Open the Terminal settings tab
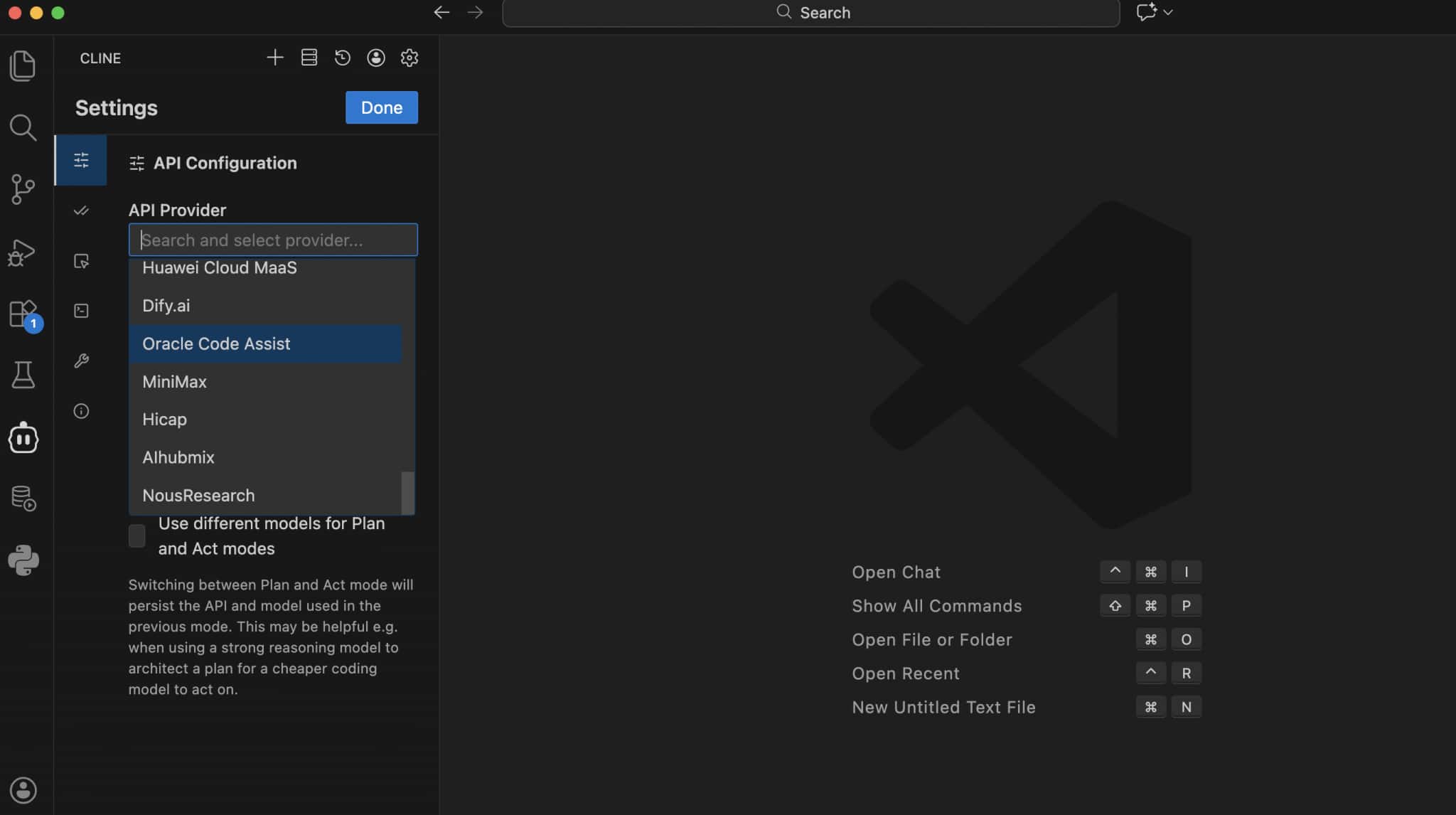The height and width of the screenshot is (815, 1456). [x=81, y=311]
